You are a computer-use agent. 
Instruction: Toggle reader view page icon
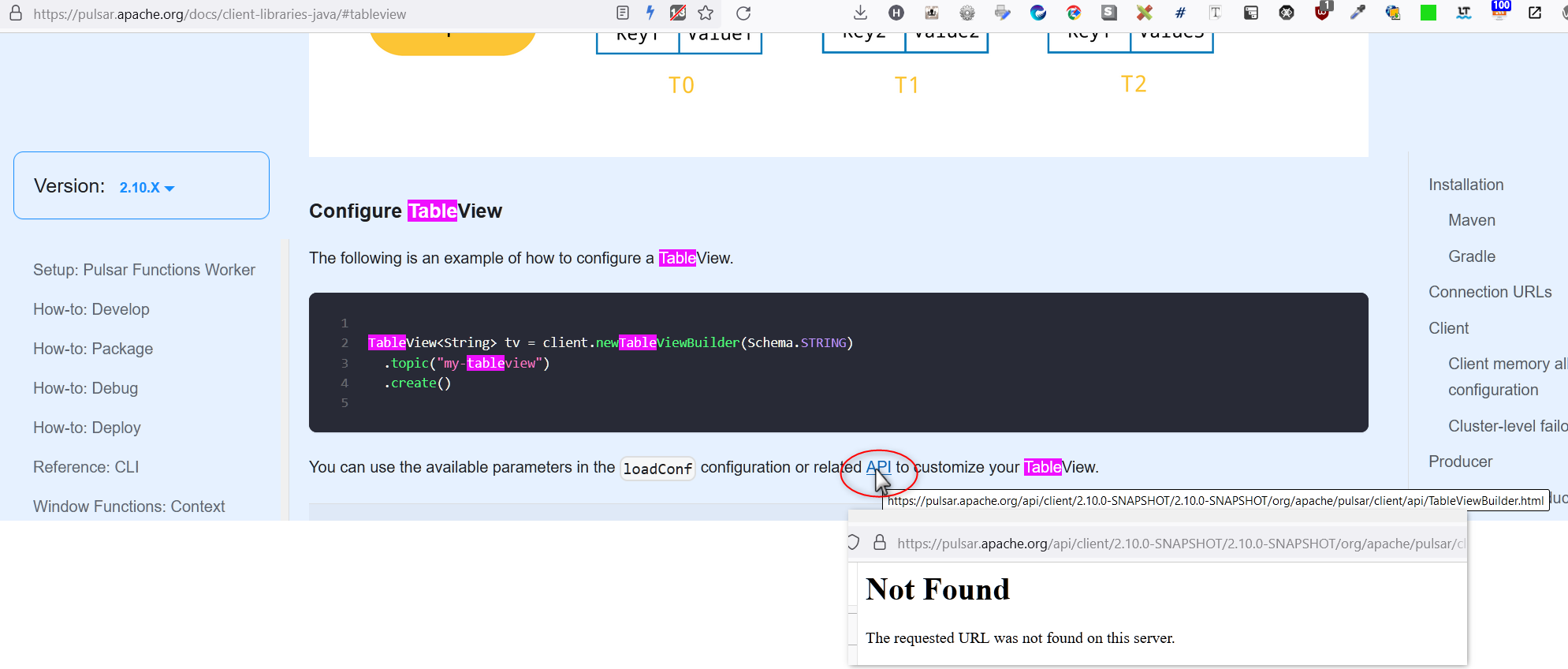tap(623, 13)
